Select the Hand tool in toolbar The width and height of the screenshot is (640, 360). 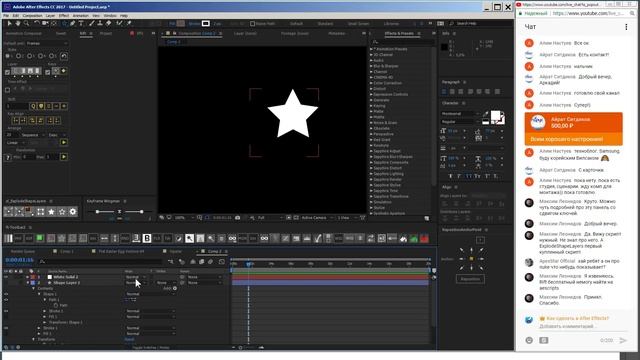click(x=18, y=24)
